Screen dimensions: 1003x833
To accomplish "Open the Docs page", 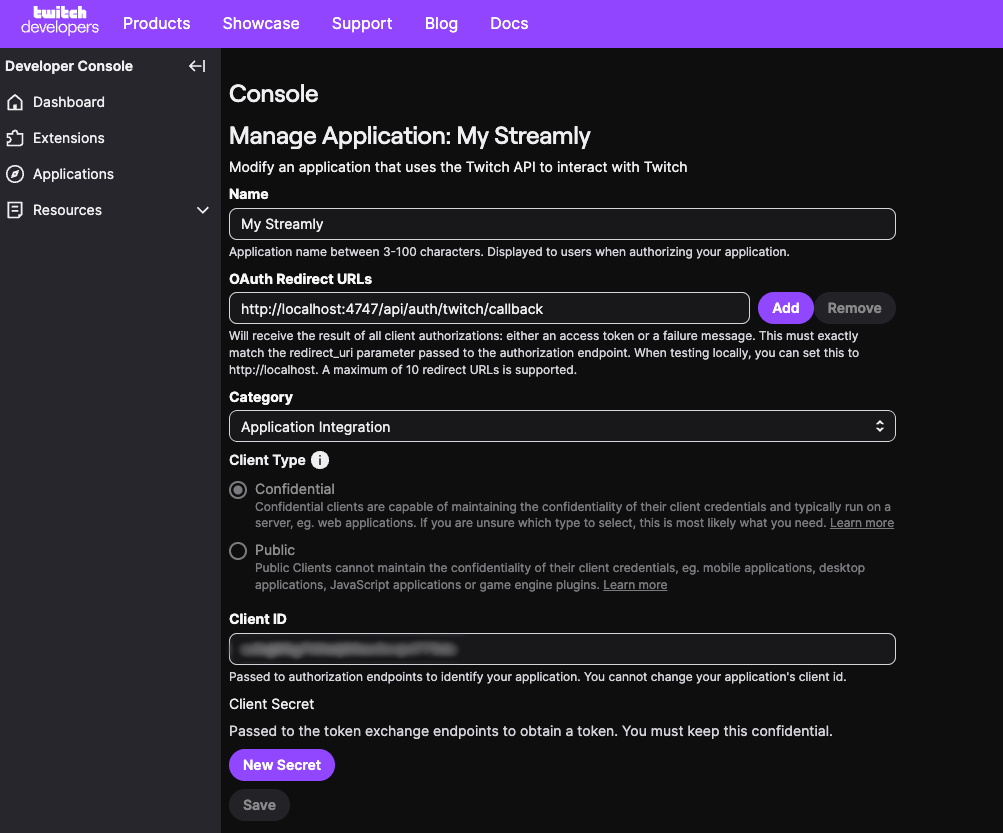I will 509,24.
